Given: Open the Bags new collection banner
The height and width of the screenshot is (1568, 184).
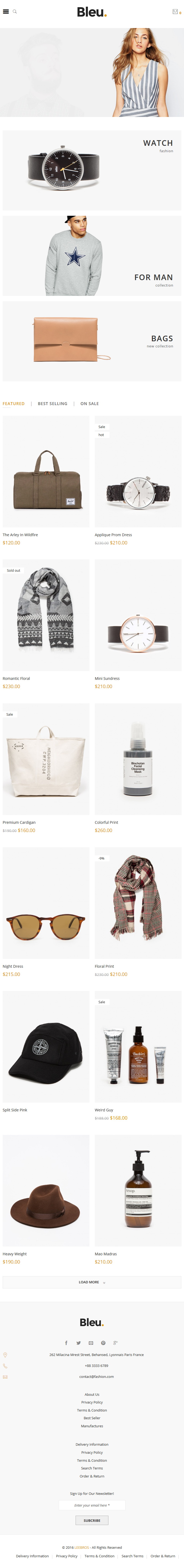Looking at the screenshot, I should coord(92,342).
